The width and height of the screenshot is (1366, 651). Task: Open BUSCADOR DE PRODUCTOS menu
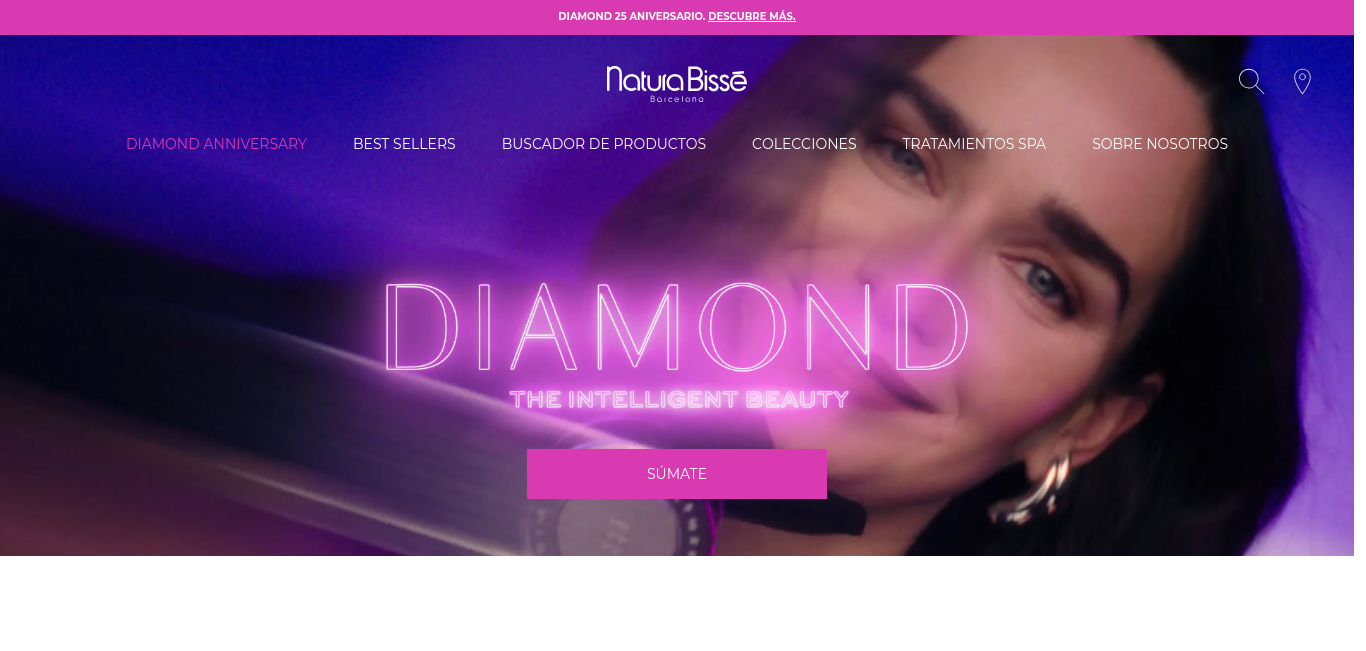pos(604,144)
